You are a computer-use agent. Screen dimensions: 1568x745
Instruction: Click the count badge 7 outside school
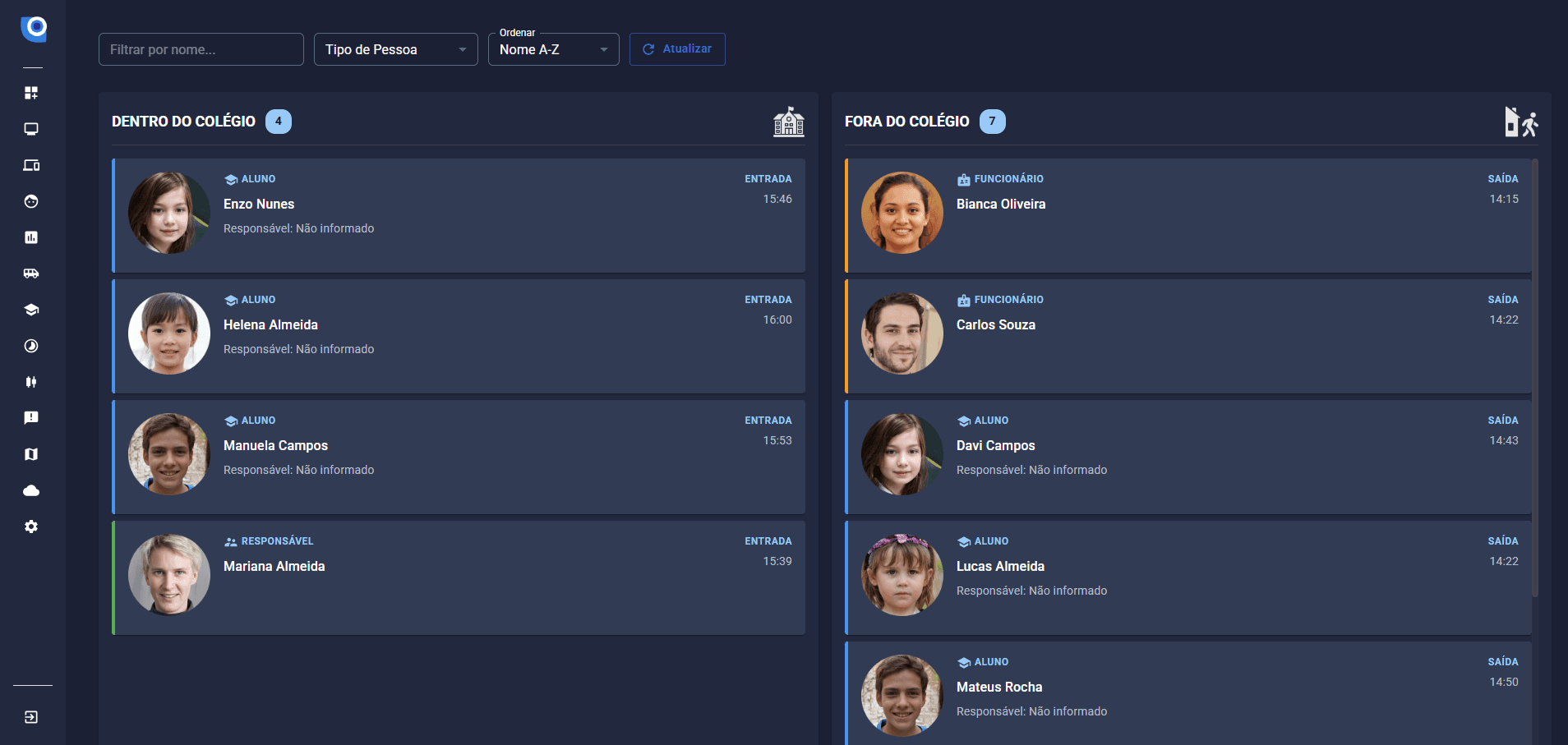(993, 122)
